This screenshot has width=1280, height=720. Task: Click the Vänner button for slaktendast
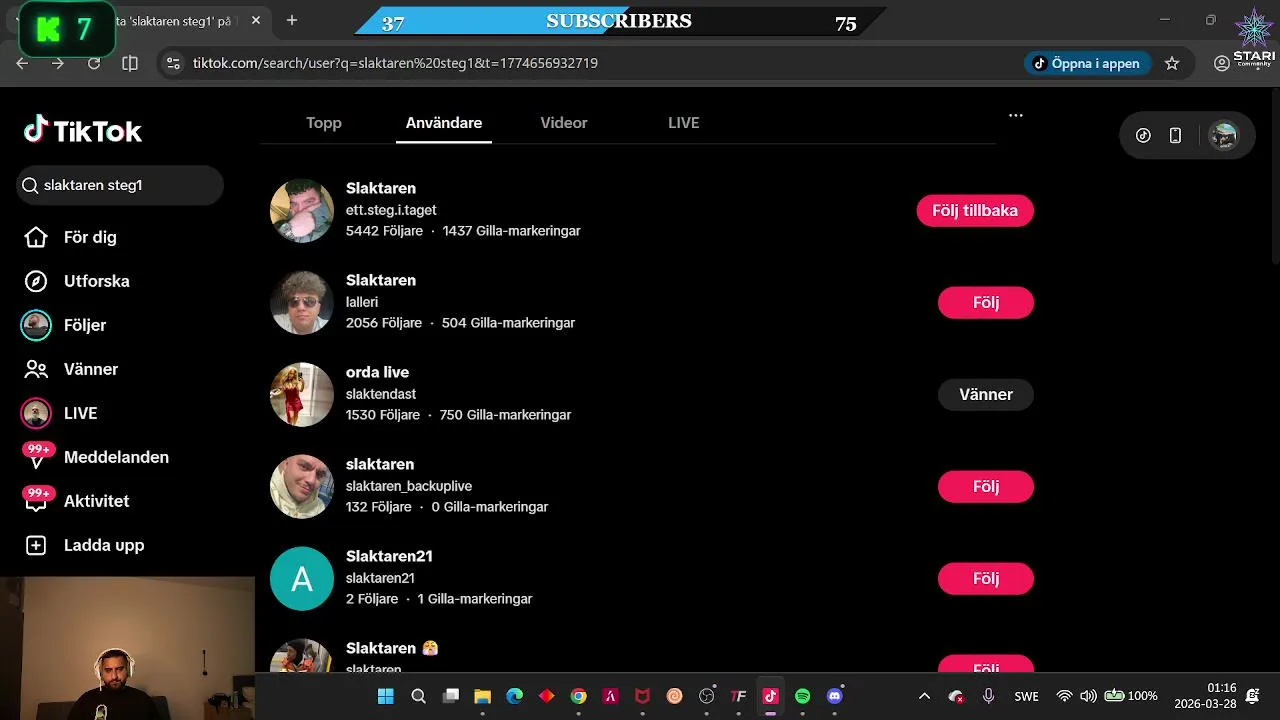(x=986, y=394)
